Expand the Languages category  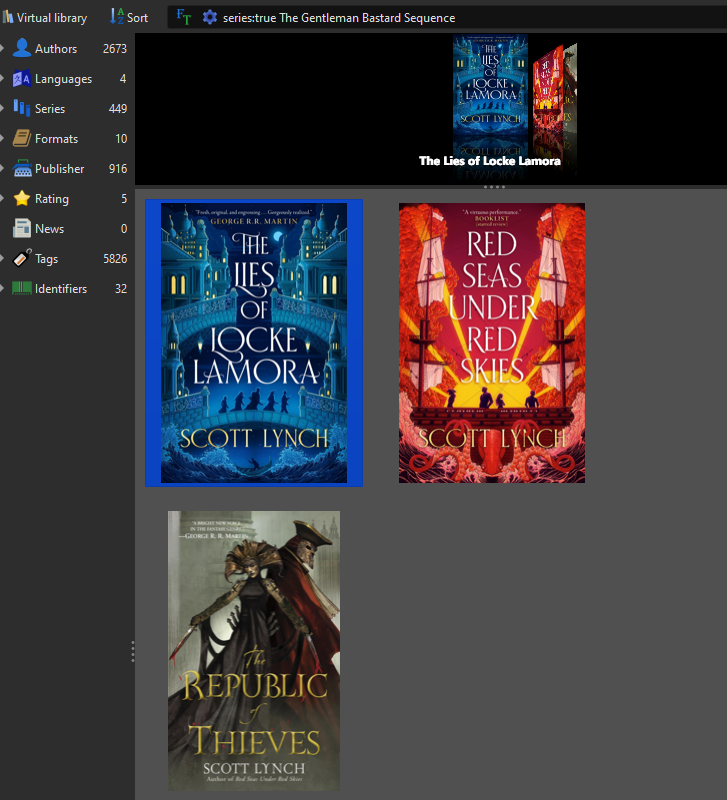tap(3, 79)
